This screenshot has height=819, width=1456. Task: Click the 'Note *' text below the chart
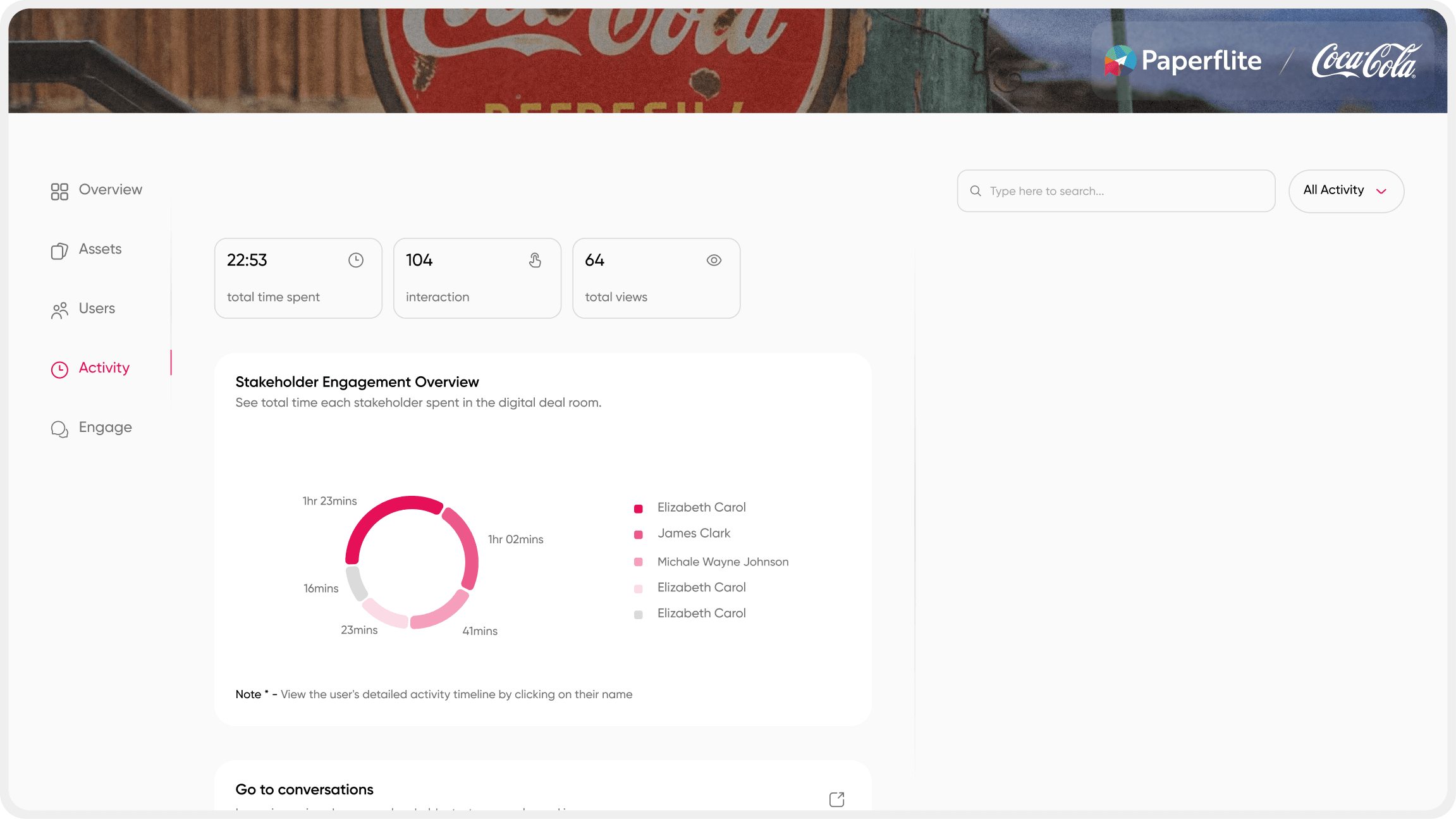pyautogui.click(x=252, y=694)
